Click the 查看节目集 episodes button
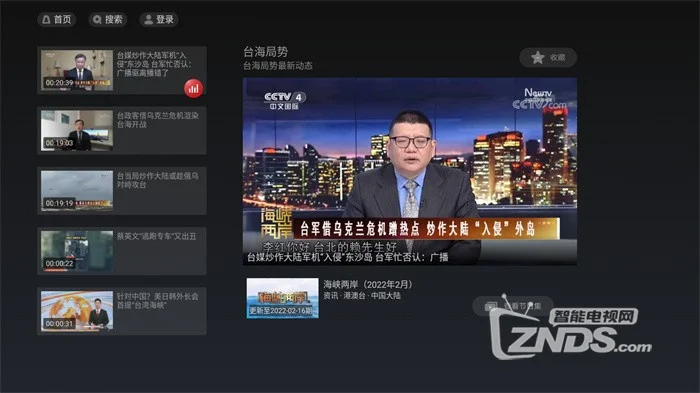 click(x=513, y=306)
